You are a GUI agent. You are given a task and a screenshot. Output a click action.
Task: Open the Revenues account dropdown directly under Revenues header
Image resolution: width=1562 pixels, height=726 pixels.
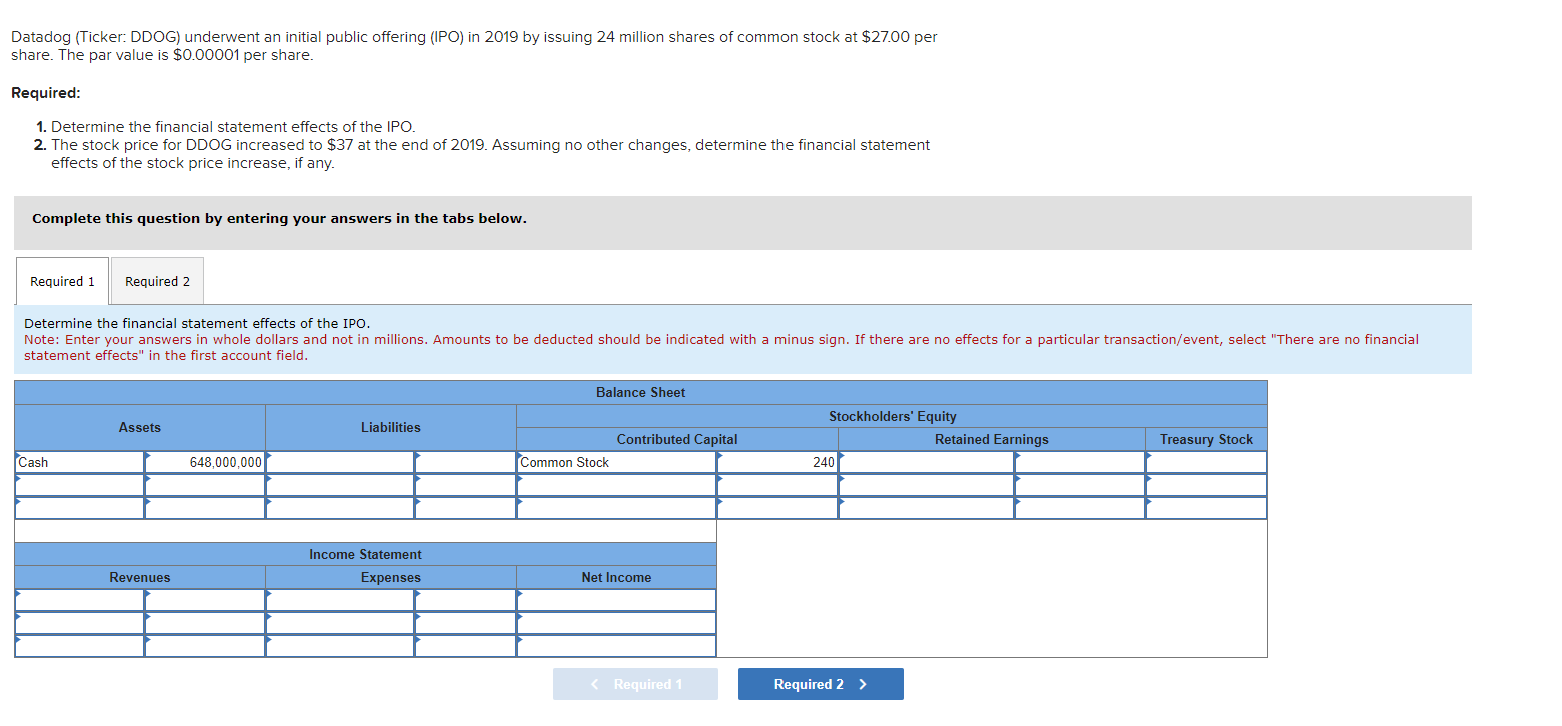[80, 600]
